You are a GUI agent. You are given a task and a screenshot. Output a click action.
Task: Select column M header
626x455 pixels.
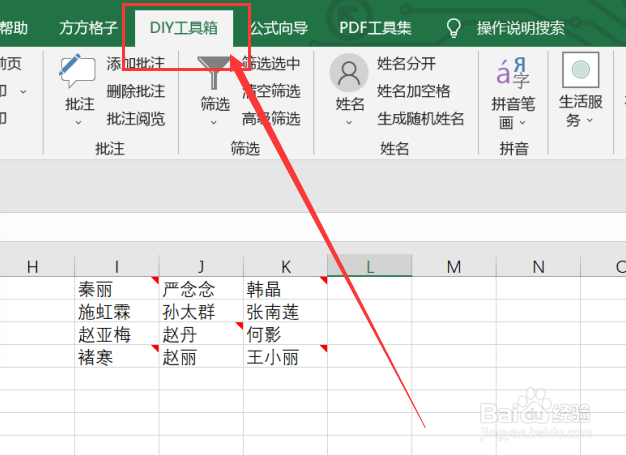454,267
